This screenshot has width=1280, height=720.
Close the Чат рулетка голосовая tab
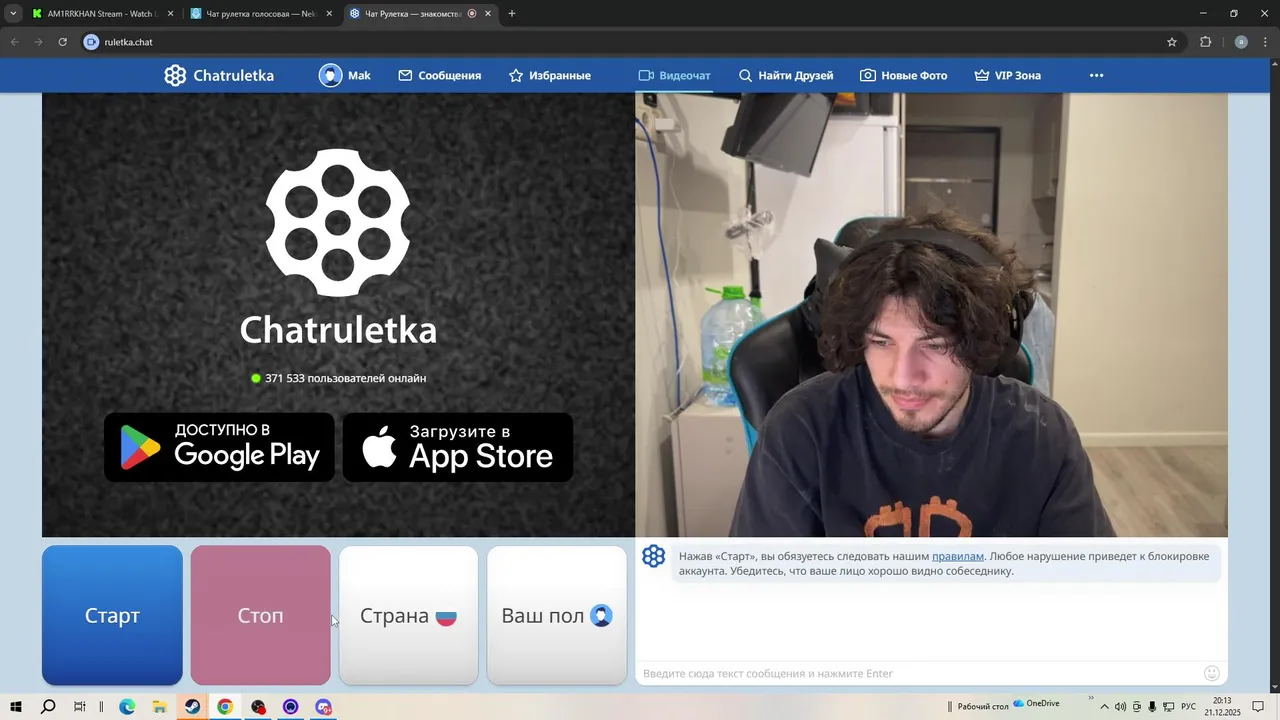click(328, 14)
